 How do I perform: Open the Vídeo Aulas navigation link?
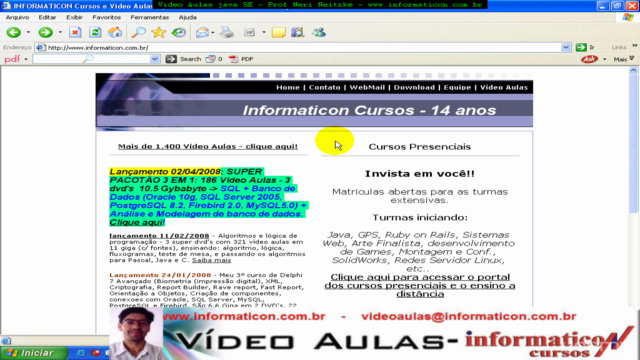click(504, 87)
